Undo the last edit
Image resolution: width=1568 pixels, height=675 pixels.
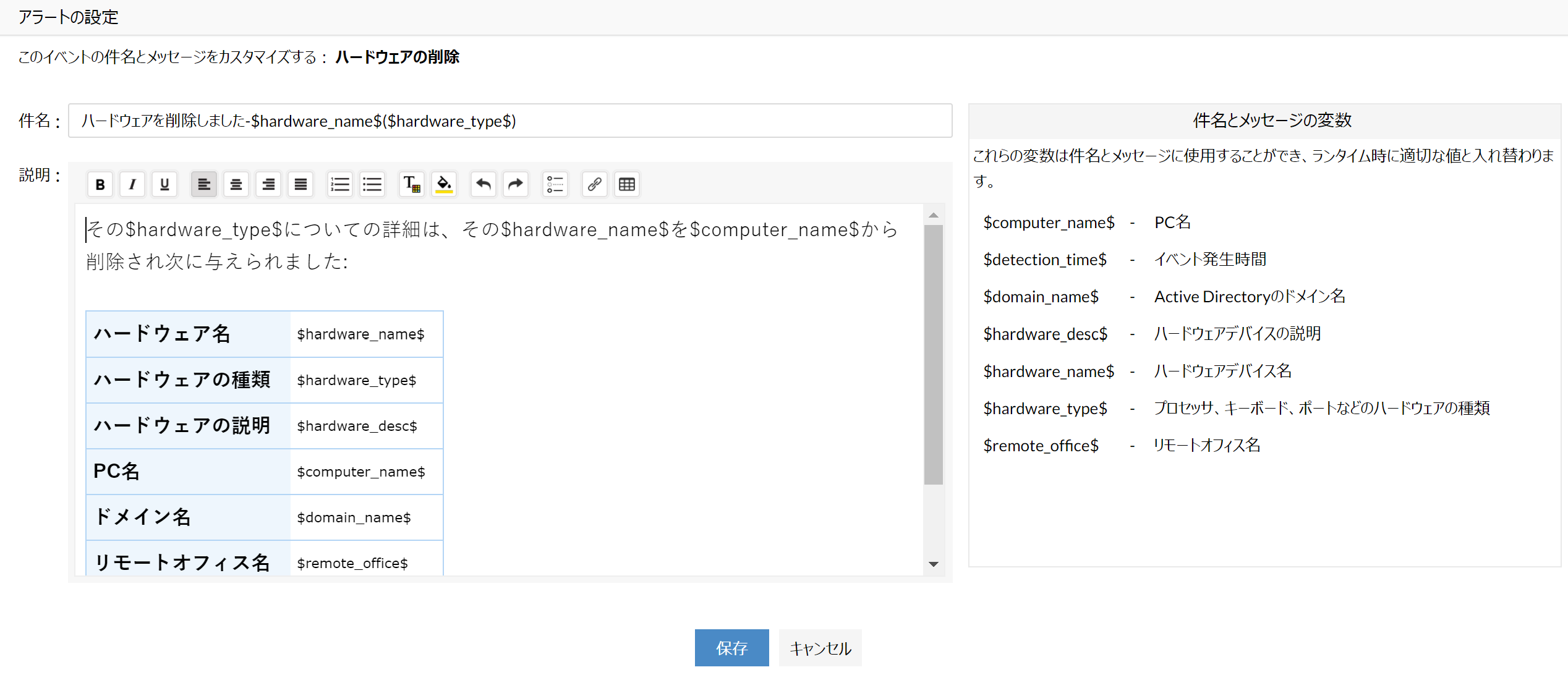484,184
